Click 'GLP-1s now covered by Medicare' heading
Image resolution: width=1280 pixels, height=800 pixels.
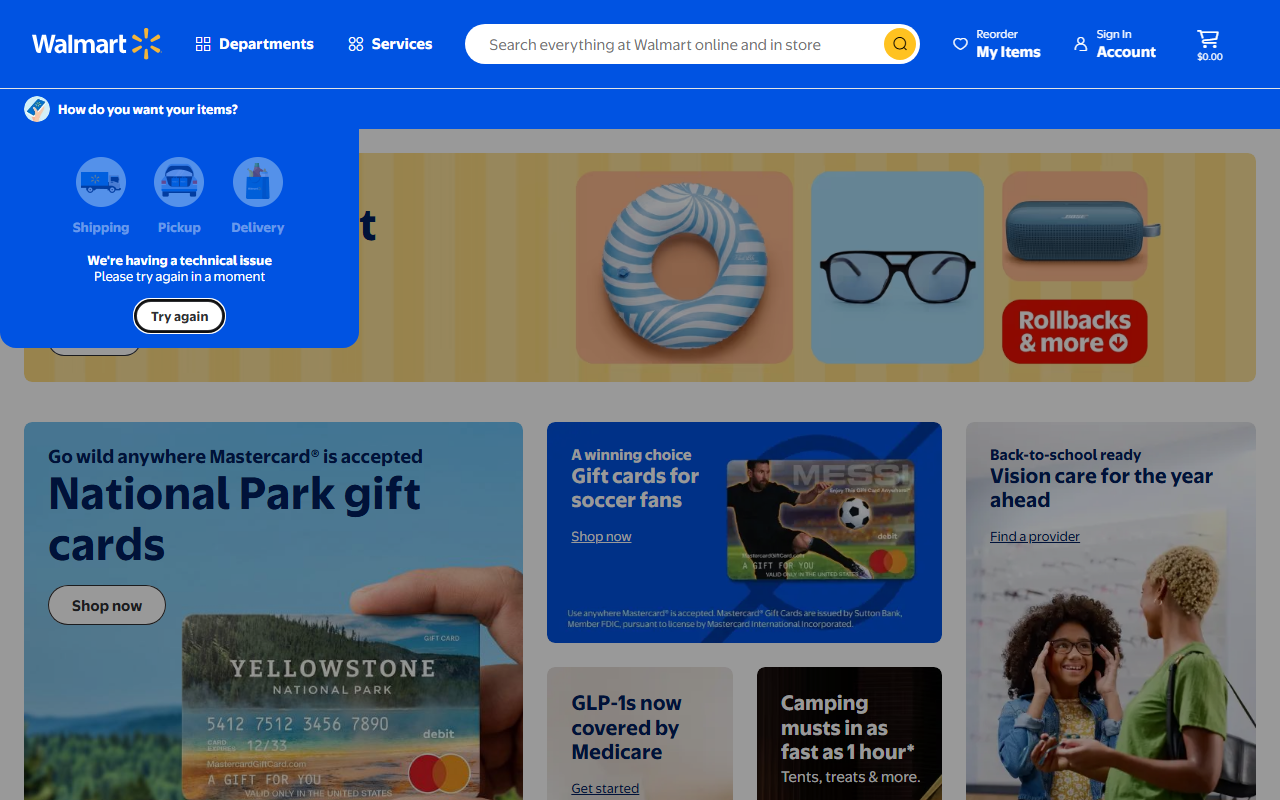626,728
